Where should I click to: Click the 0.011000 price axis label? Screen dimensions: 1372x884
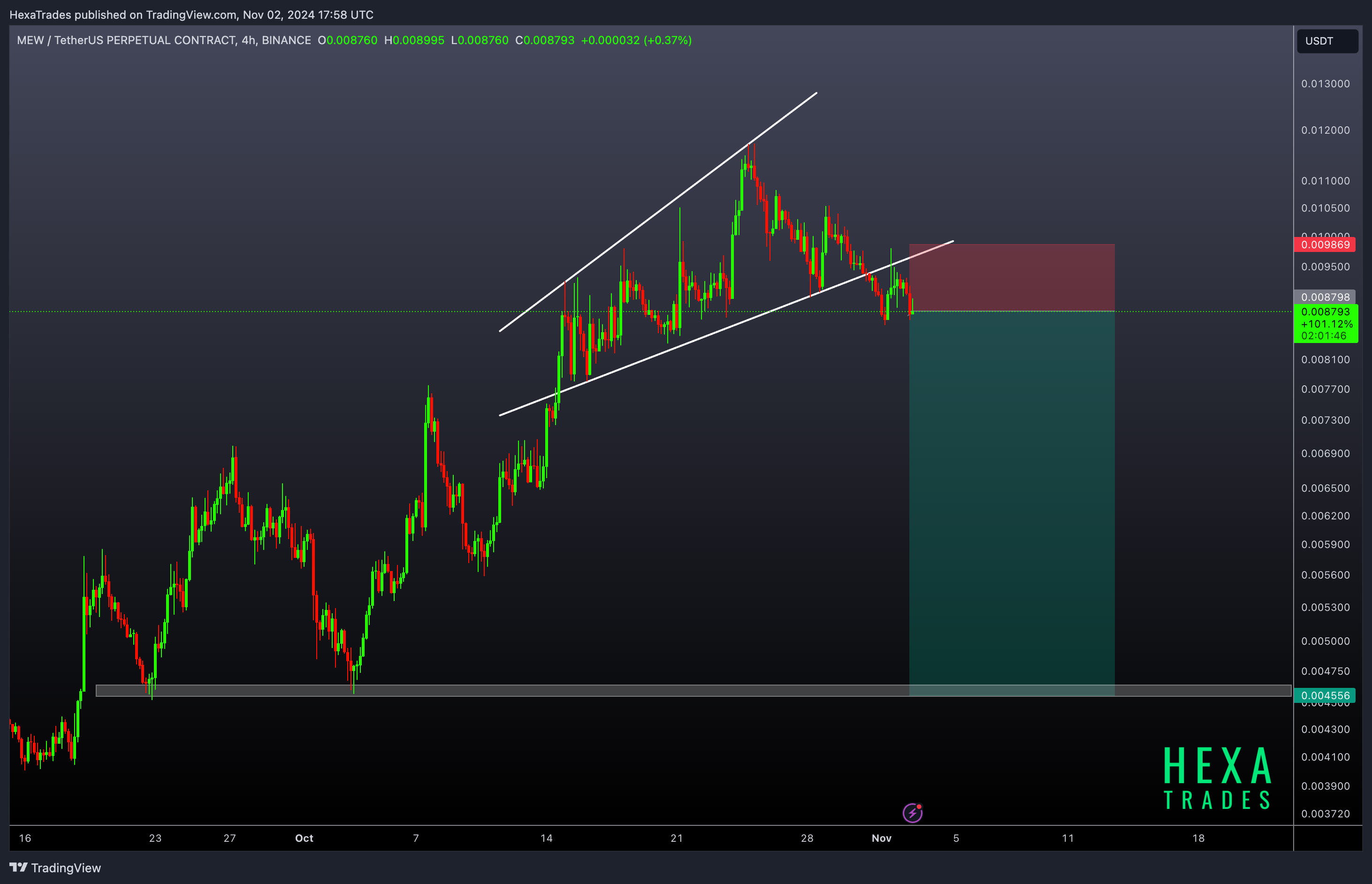1326,181
